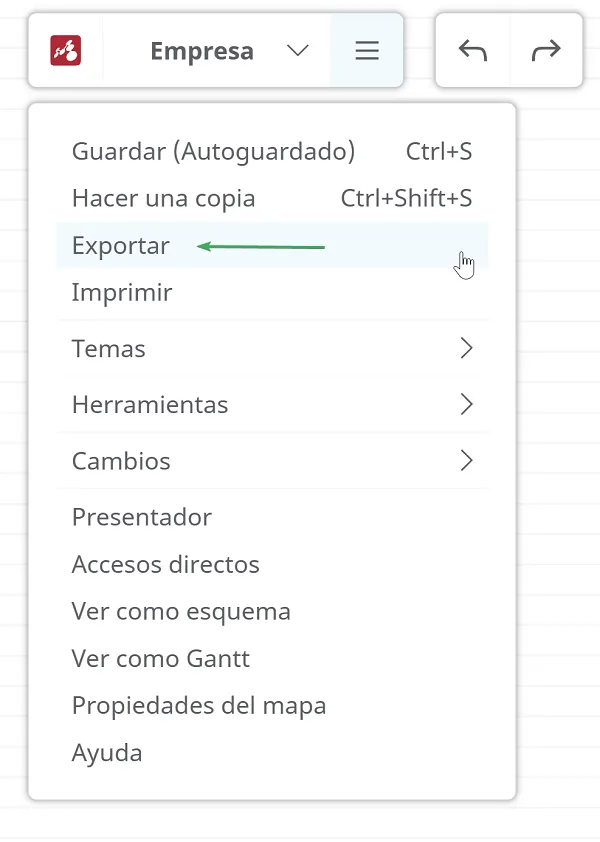Open Accesos directos
The height and width of the screenshot is (842, 600).
click(165, 564)
